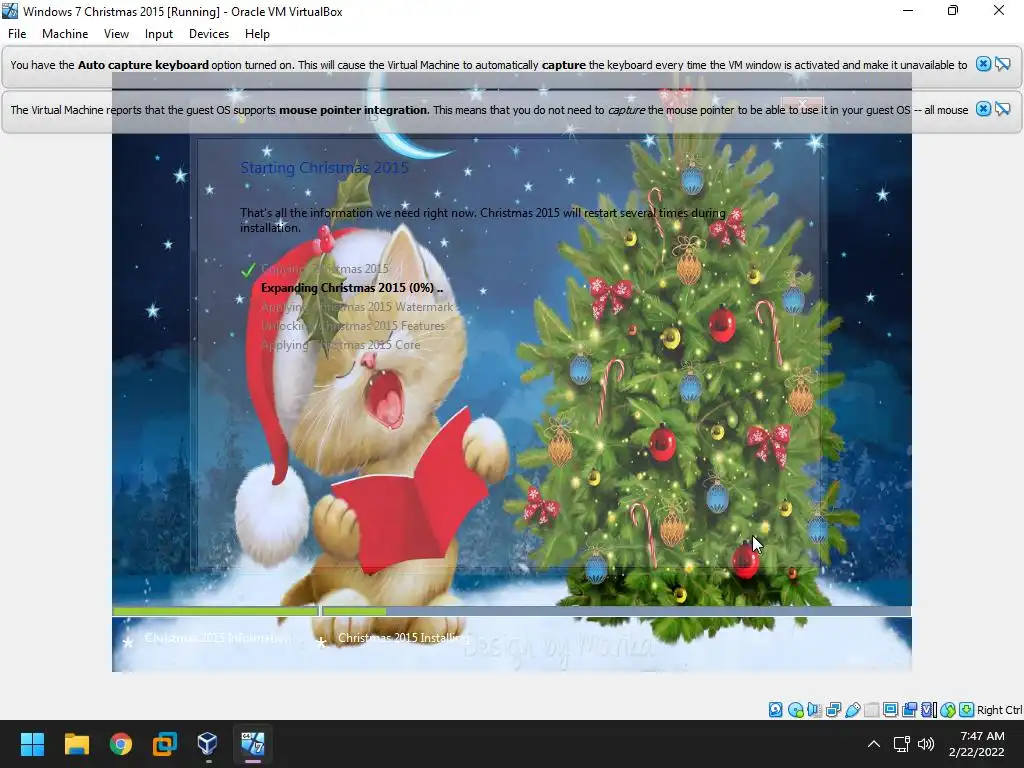
Task: Open the View menu
Action: point(116,34)
